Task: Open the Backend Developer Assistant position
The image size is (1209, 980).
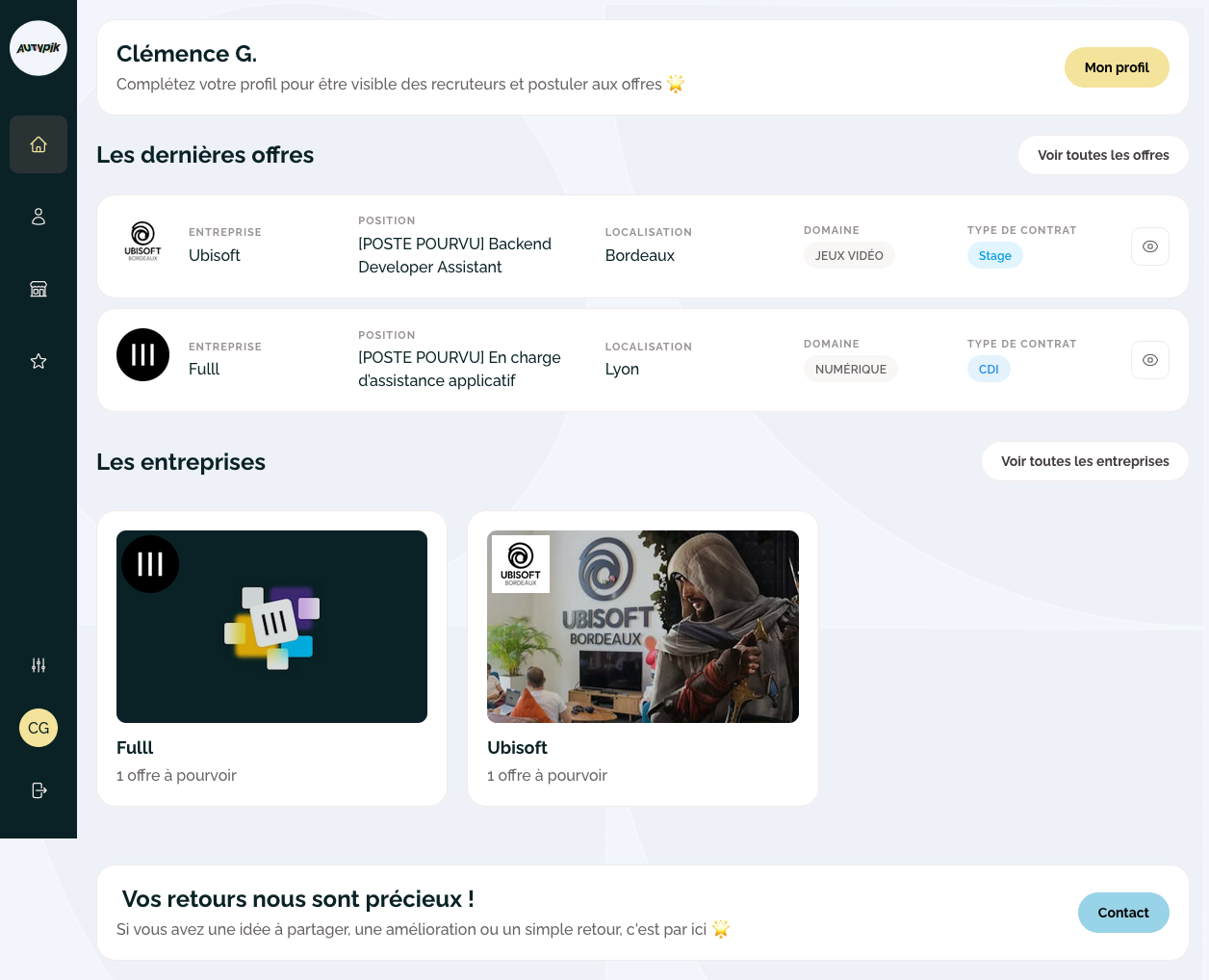Action: pyautogui.click(x=454, y=255)
